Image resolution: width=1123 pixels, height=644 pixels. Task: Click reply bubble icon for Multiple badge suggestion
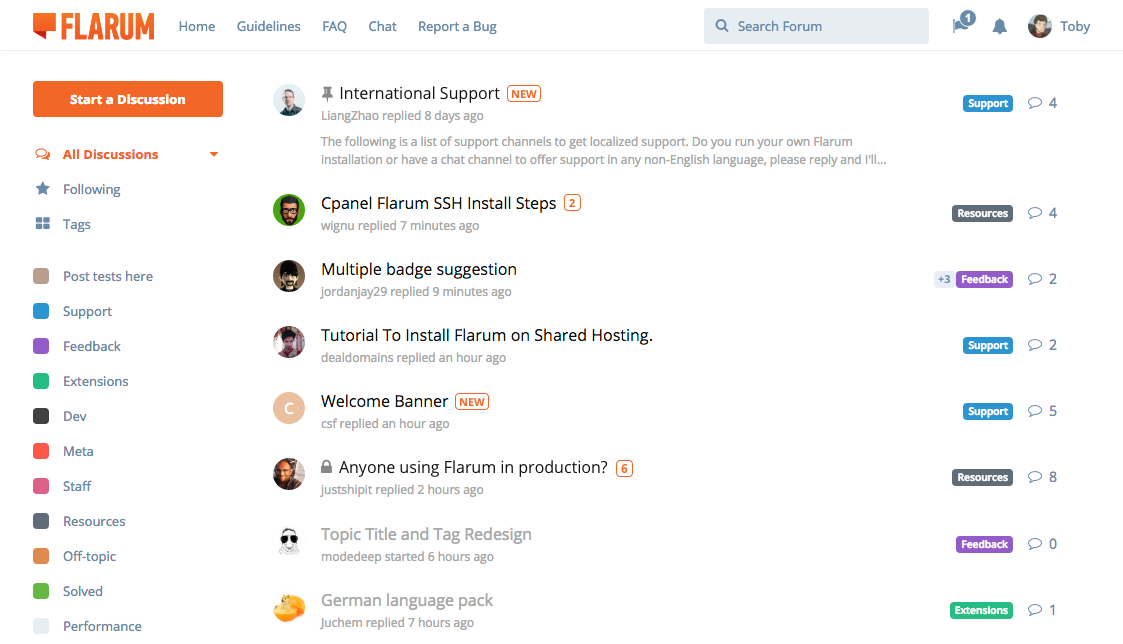click(1034, 279)
